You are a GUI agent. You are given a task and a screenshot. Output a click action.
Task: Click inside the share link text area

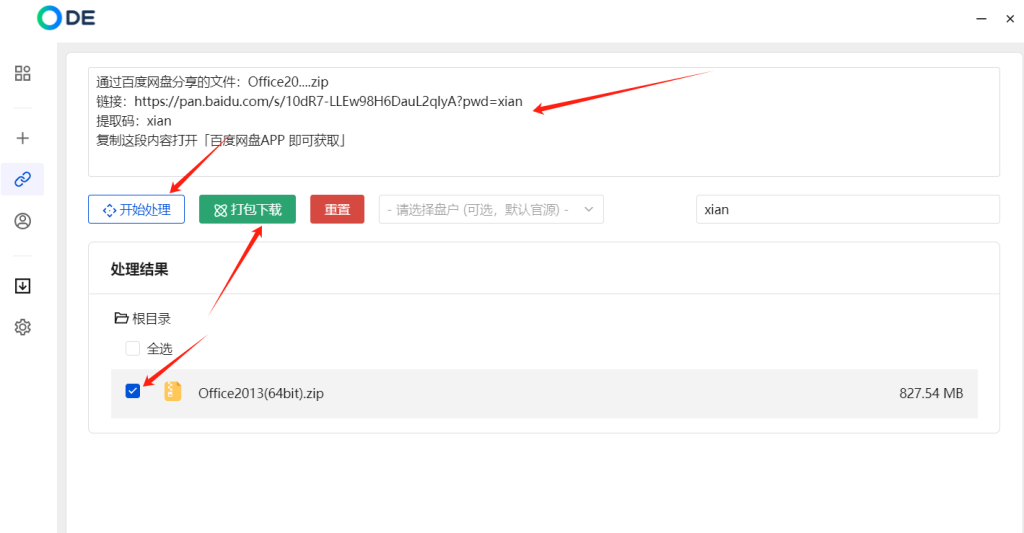tap(544, 121)
